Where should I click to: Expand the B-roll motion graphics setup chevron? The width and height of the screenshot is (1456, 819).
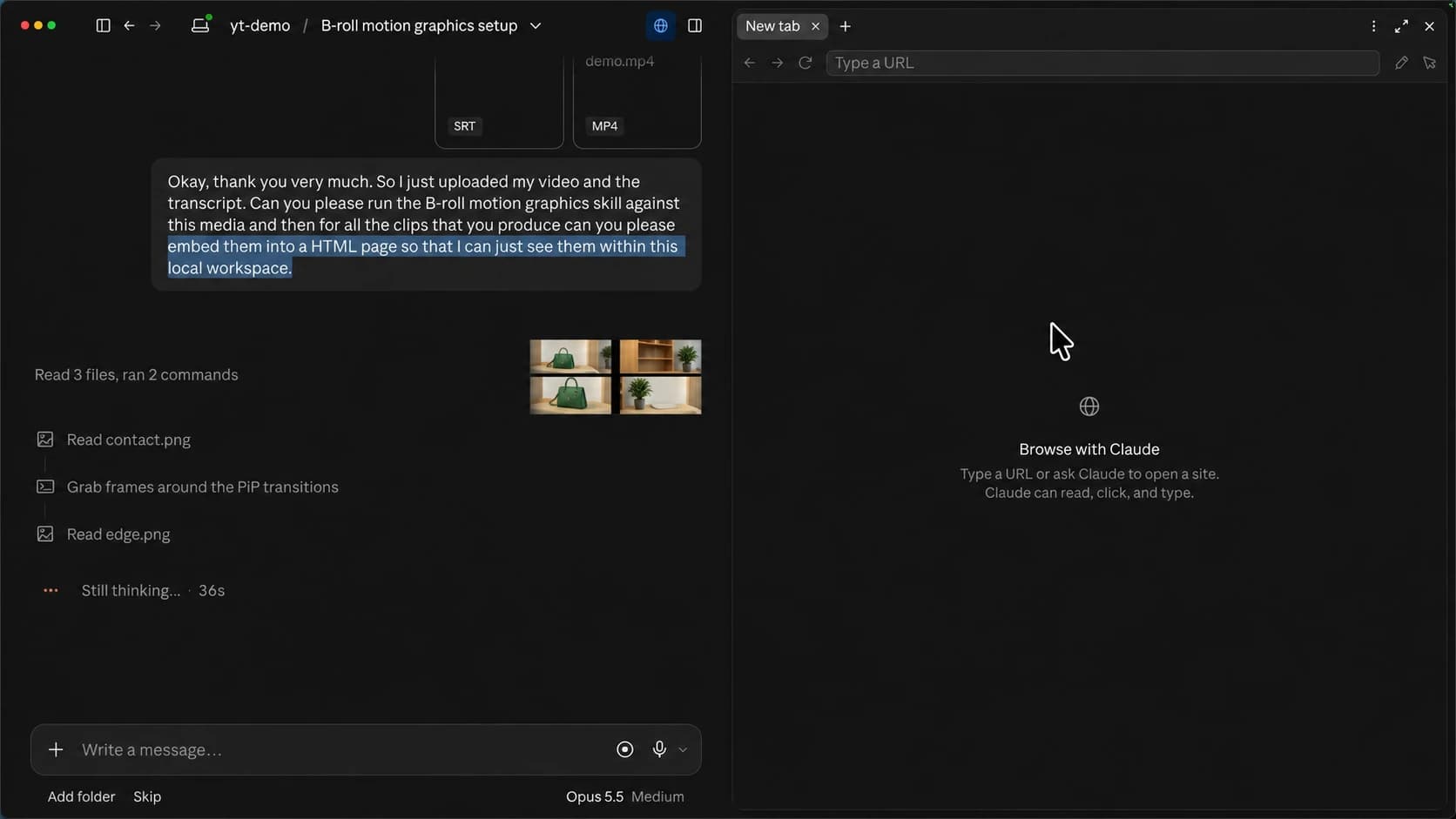(x=536, y=26)
